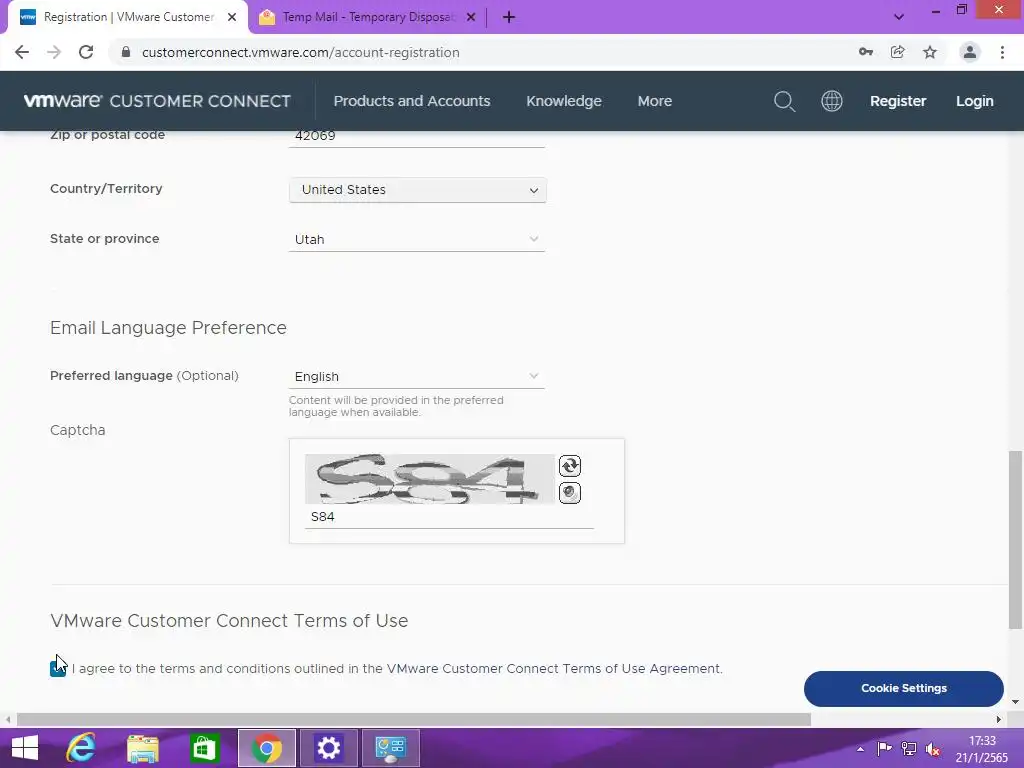
Task: View site security lock info
Action: pos(126,52)
